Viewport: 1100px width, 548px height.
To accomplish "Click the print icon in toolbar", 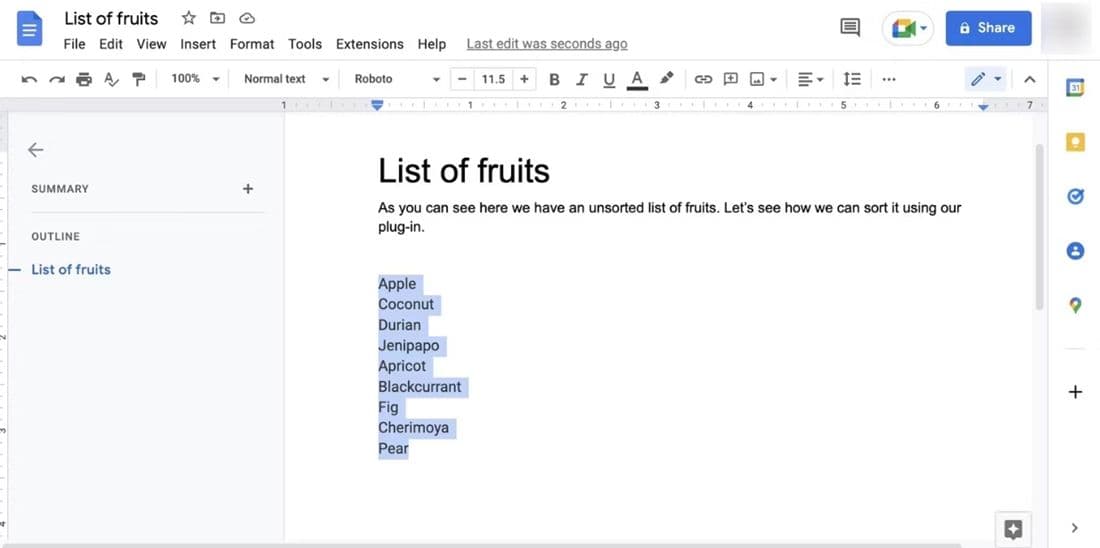I will (84, 79).
